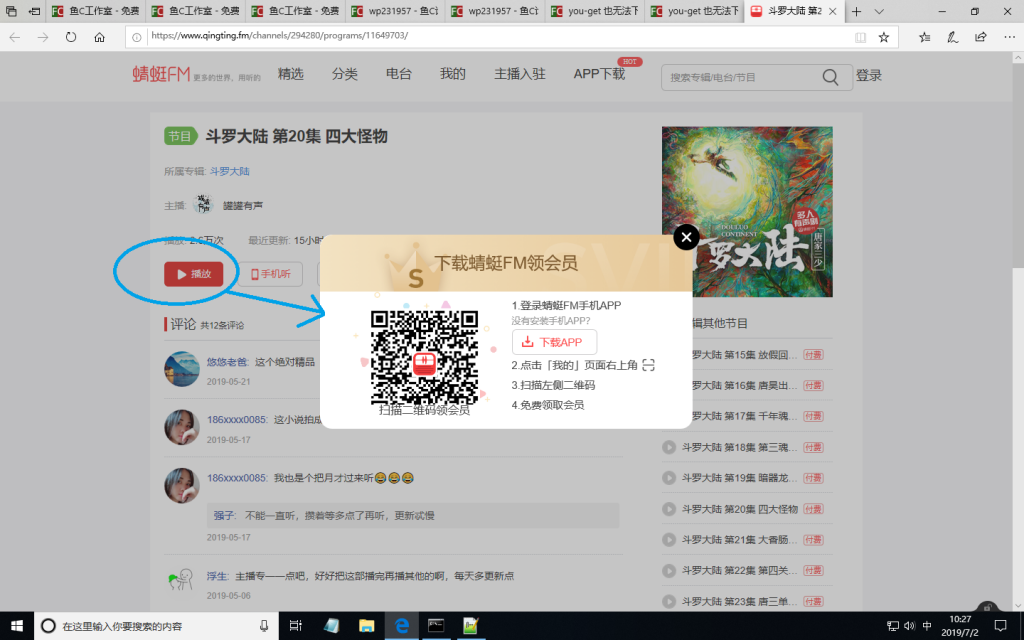1024x640 pixels.
Task: Click 付费 badge on 第17集 千年魂 row
Action: 813,416
